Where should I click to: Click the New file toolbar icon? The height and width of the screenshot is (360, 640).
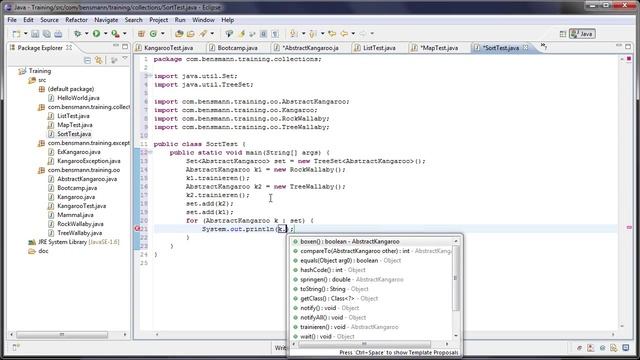tap(17, 34)
